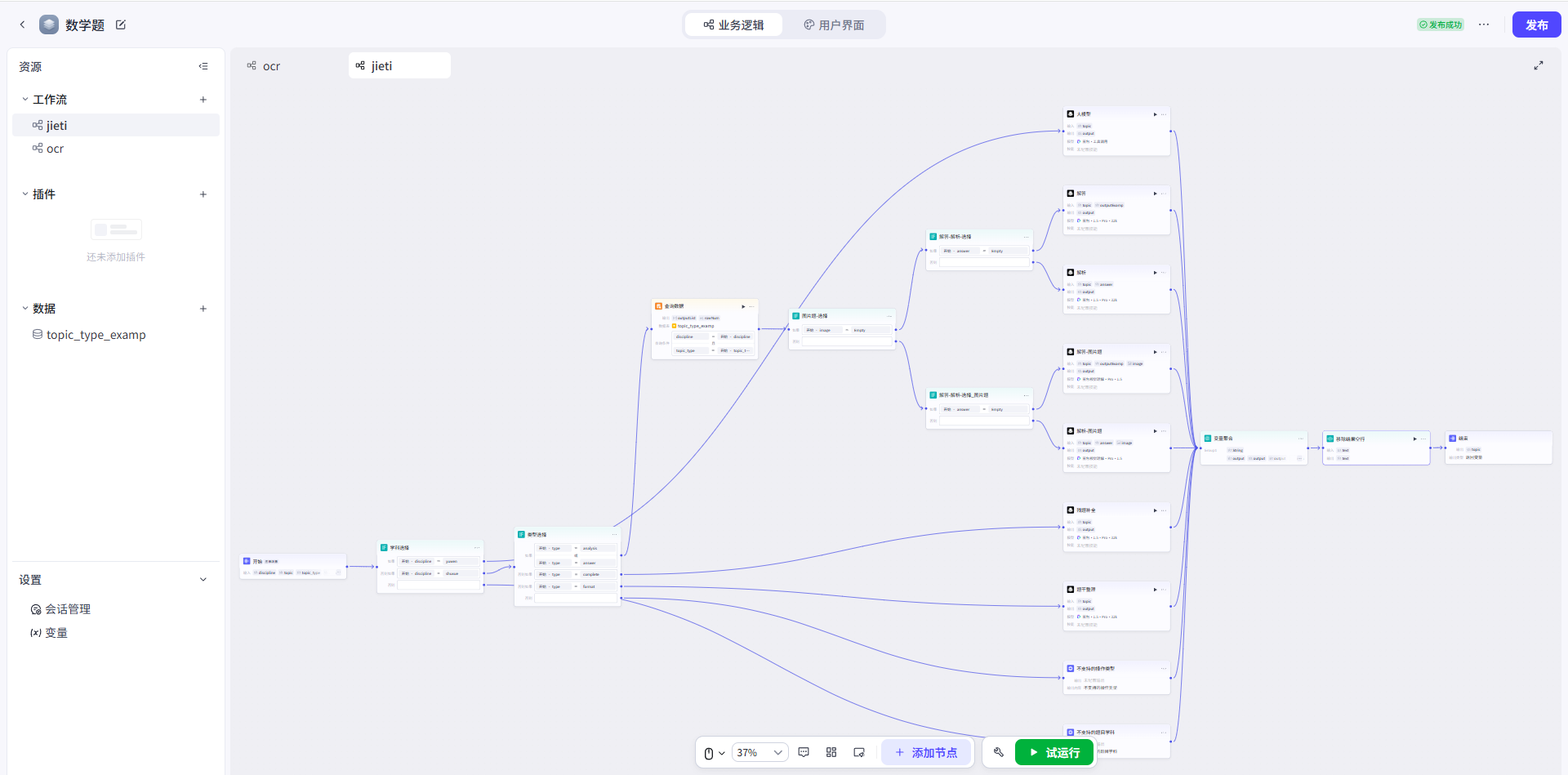The image size is (1568, 775).
Task: Click the comment icon in bottom toolbar
Action: (x=804, y=752)
